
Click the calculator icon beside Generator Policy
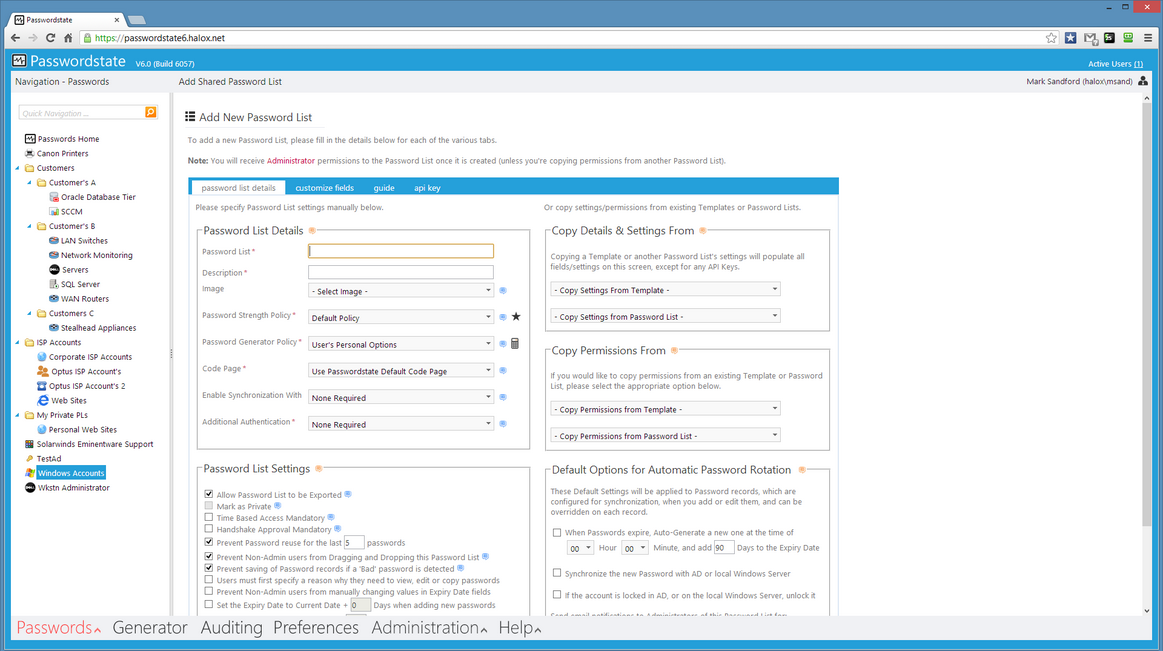click(515, 343)
